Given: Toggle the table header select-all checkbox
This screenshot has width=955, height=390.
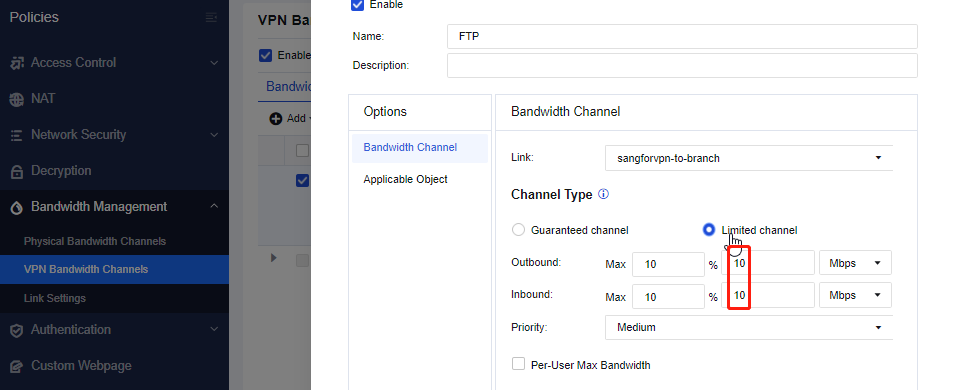Looking at the screenshot, I should pyautogui.click(x=302, y=151).
